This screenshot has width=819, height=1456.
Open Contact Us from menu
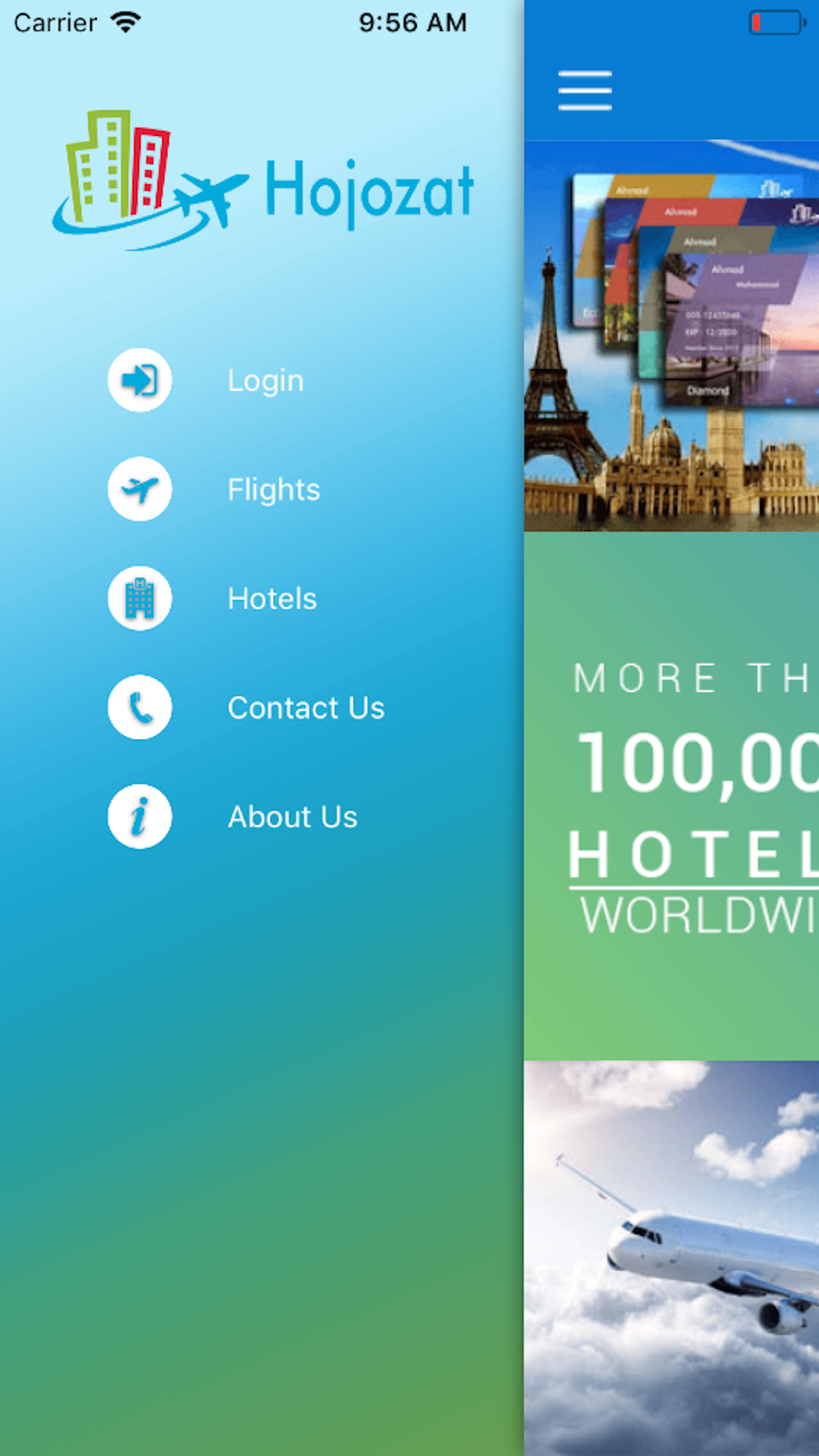306,708
